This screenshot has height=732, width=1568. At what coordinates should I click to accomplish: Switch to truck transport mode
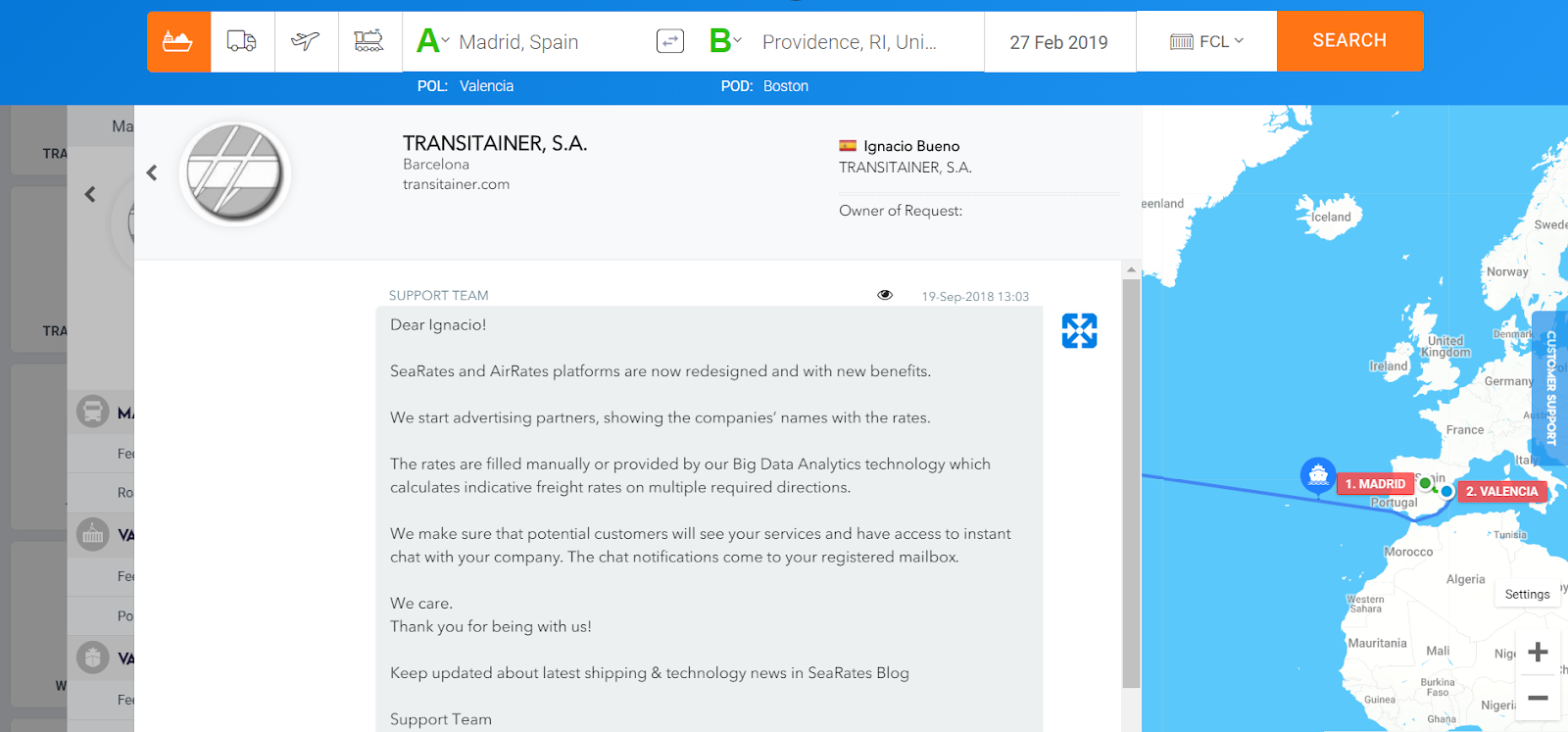242,41
